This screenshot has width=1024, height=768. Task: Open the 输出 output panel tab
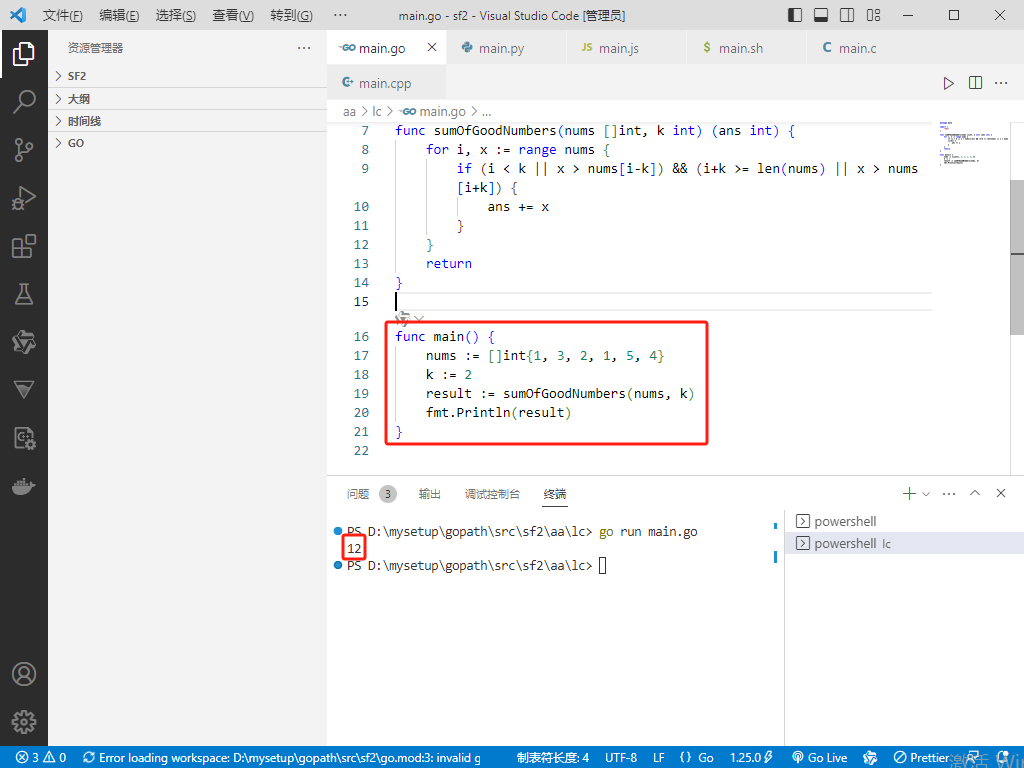(x=430, y=494)
